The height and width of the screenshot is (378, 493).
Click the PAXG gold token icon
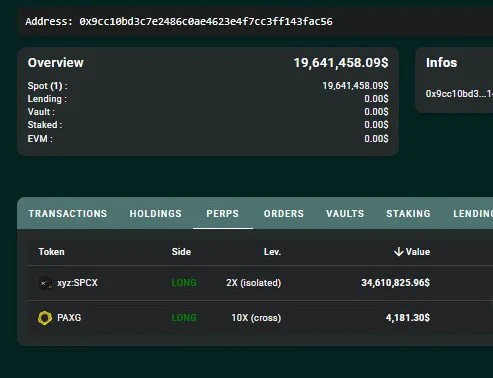point(45,318)
